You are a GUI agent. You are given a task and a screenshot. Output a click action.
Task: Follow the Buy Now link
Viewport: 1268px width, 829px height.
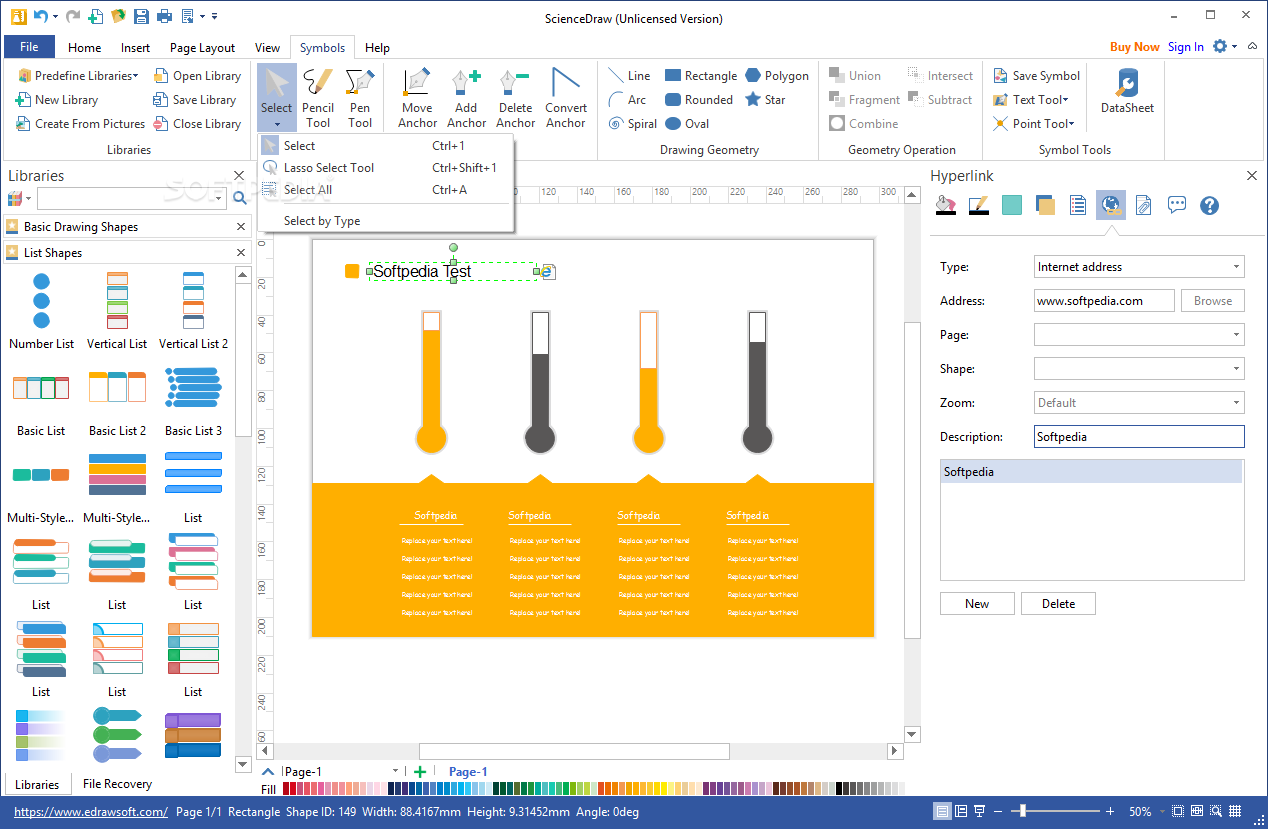pos(1134,47)
